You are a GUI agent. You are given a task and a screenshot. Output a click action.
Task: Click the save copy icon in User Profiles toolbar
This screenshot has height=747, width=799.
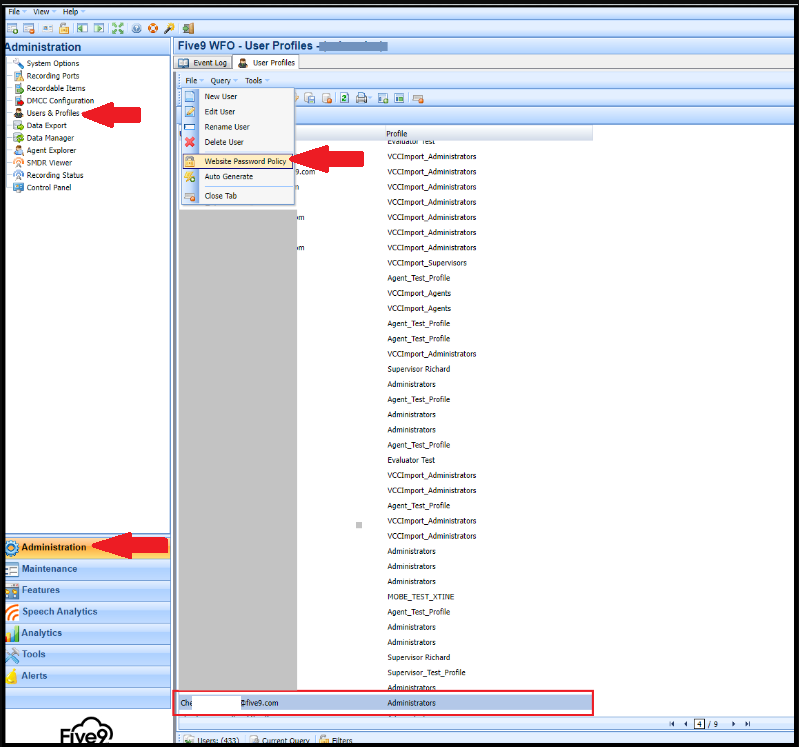(310, 98)
